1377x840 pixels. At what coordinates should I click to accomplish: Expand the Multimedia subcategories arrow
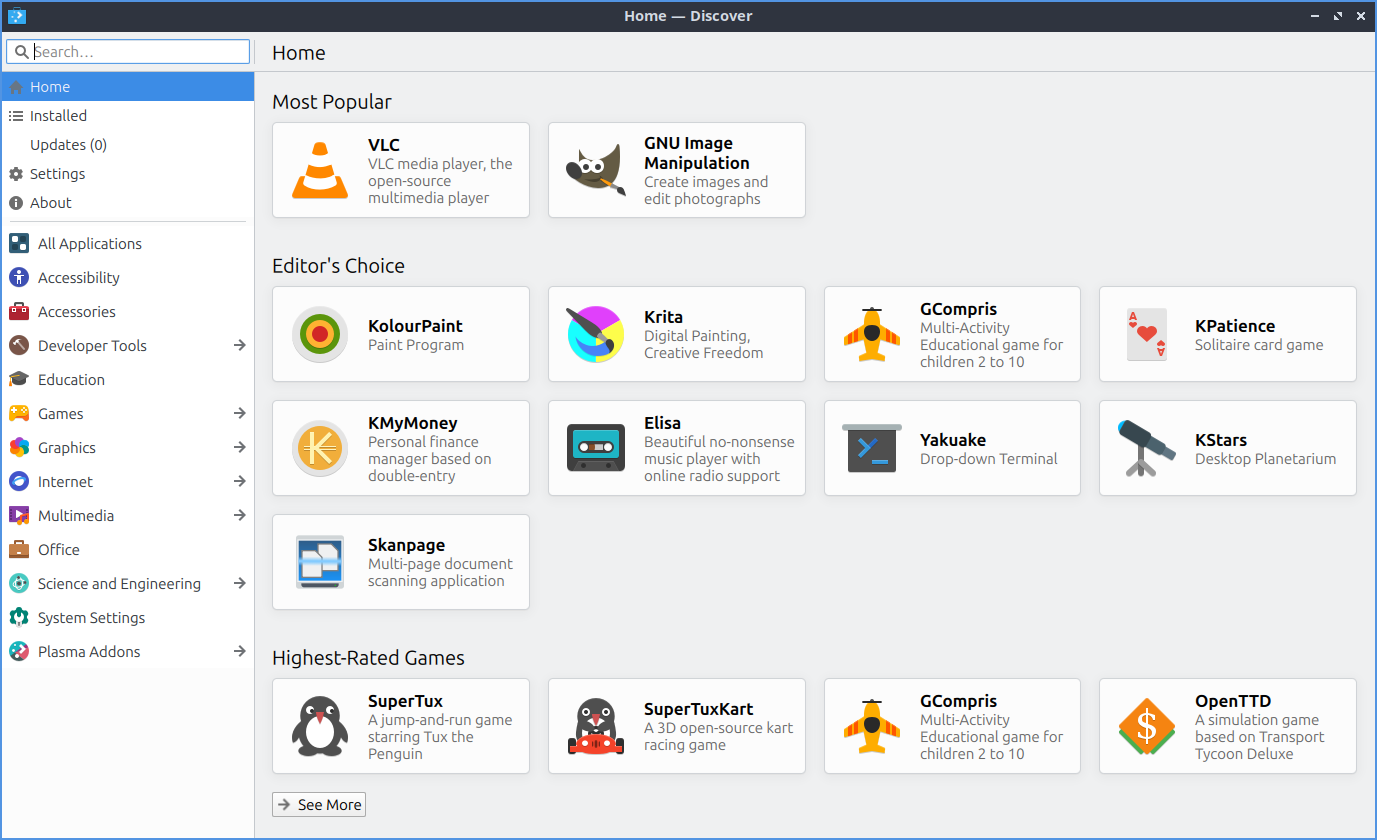tap(239, 516)
